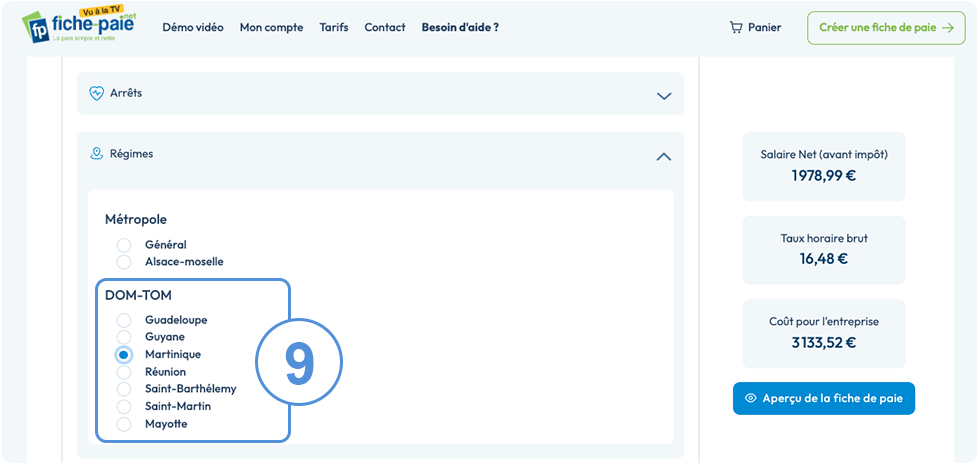The image size is (980, 466).
Task: Click the Martinique label text
Action: (173, 354)
